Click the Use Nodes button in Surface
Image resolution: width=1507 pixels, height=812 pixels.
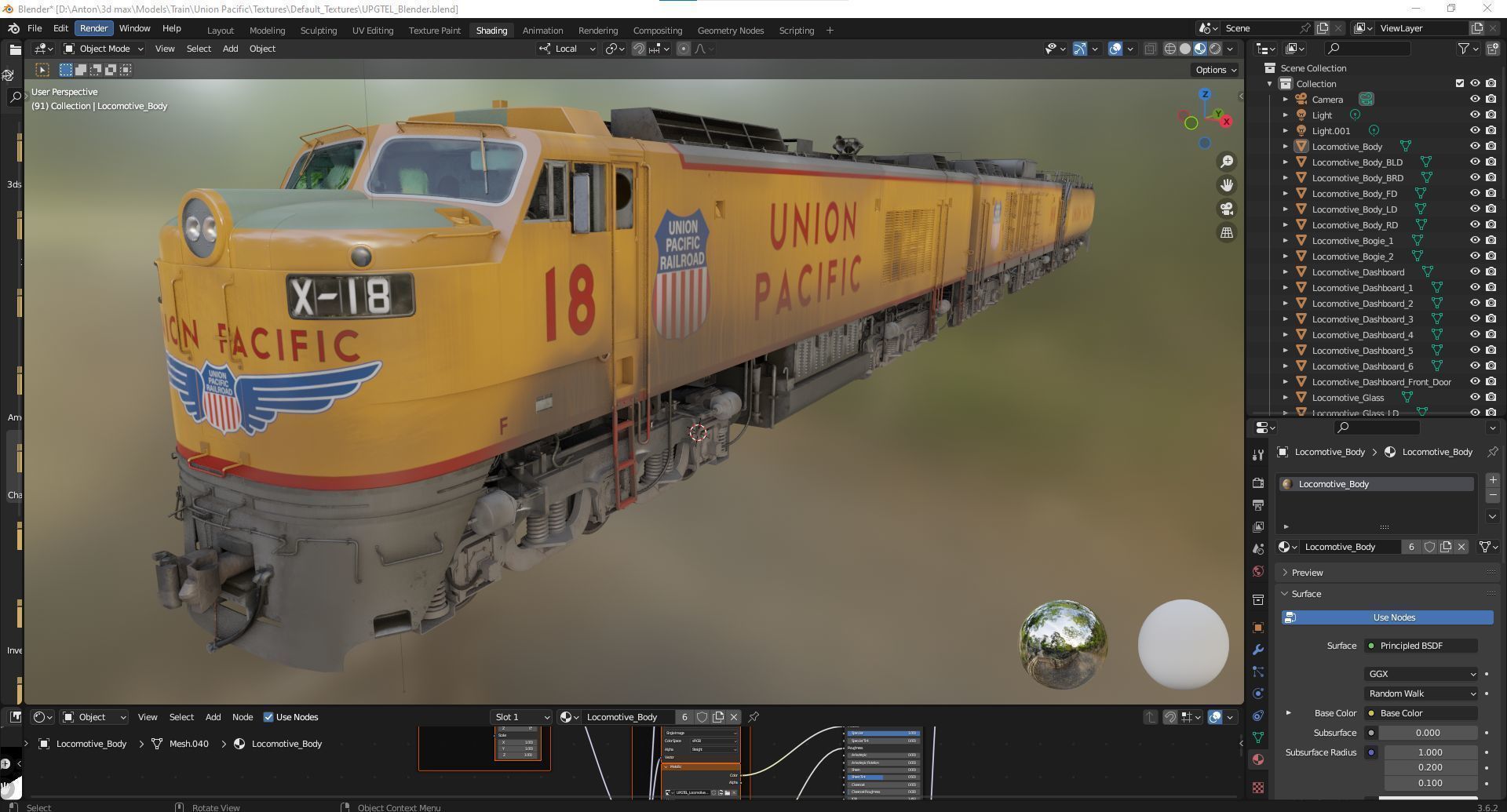click(x=1387, y=617)
